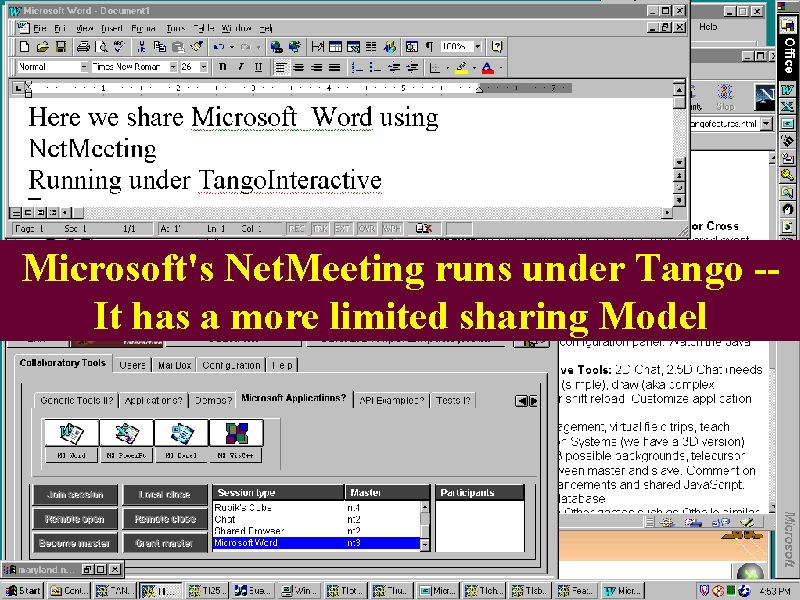The height and width of the screenshot is (600, 800).
Task: Toggle Show/Hide paragraph marks
Action: [430, 47]
